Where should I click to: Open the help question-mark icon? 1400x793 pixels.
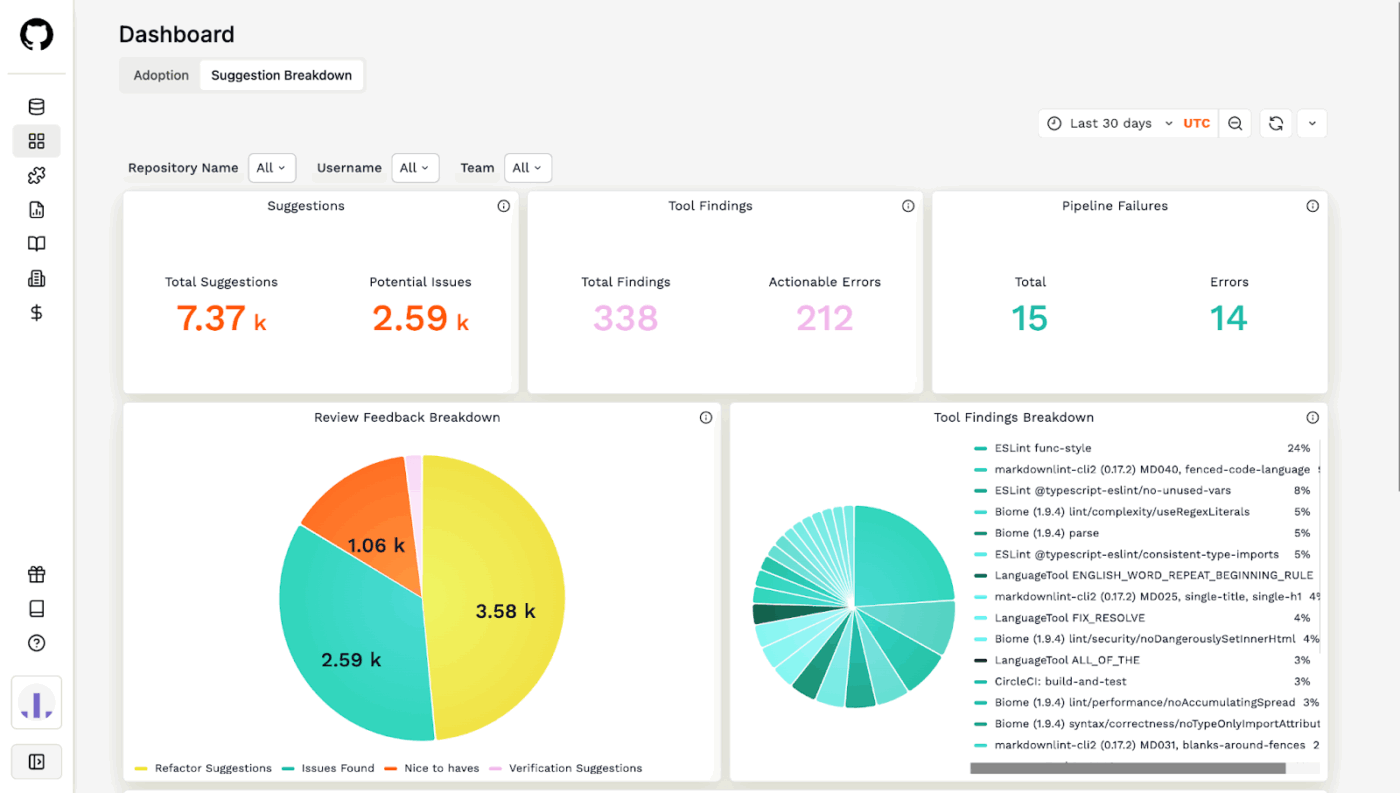[36, 643]
